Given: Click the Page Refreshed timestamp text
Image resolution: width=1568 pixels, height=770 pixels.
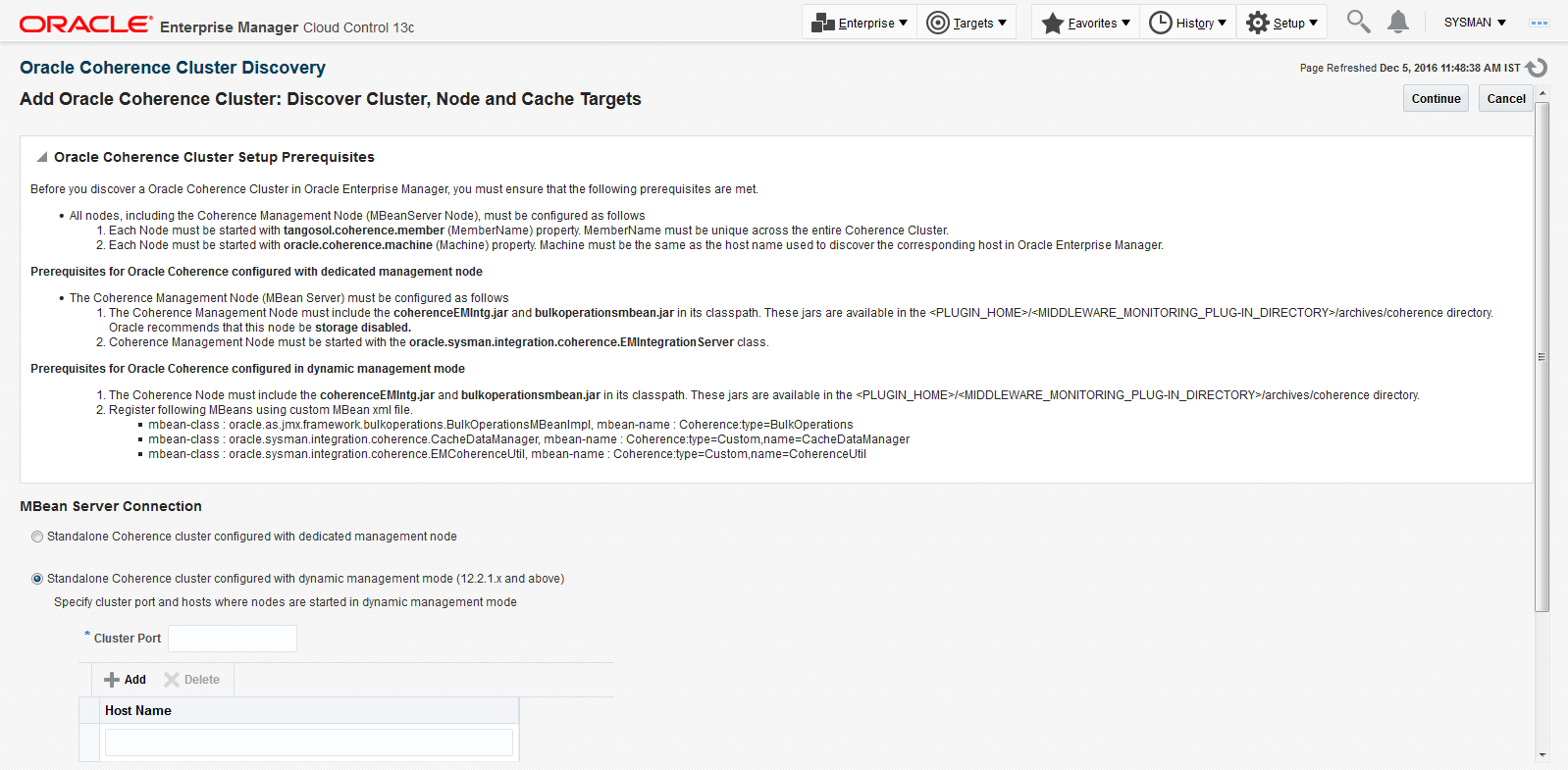Looking at the screenshot, I should click(x=1410, y=68).
